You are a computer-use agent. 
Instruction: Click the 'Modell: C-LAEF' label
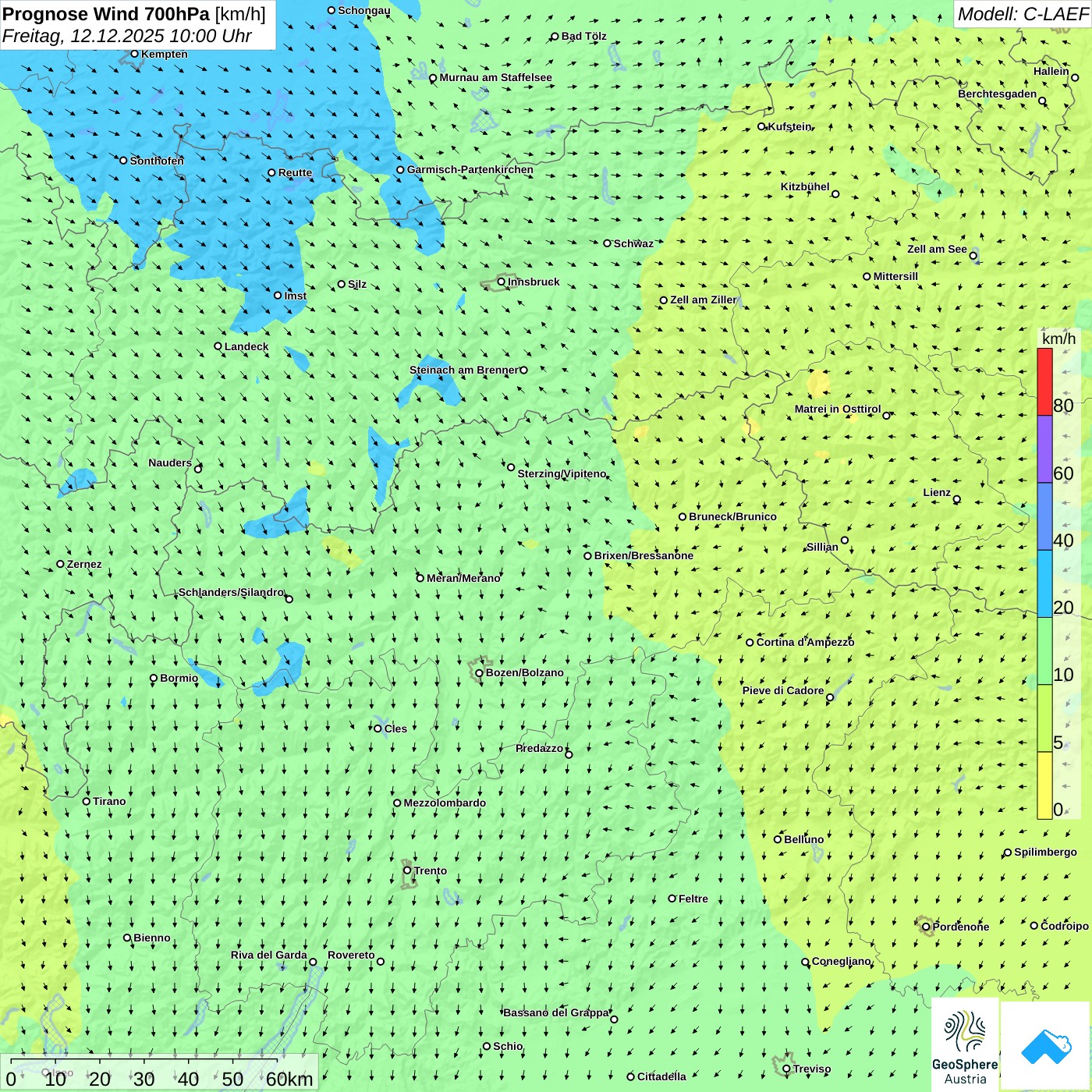tap(1023, 14)
